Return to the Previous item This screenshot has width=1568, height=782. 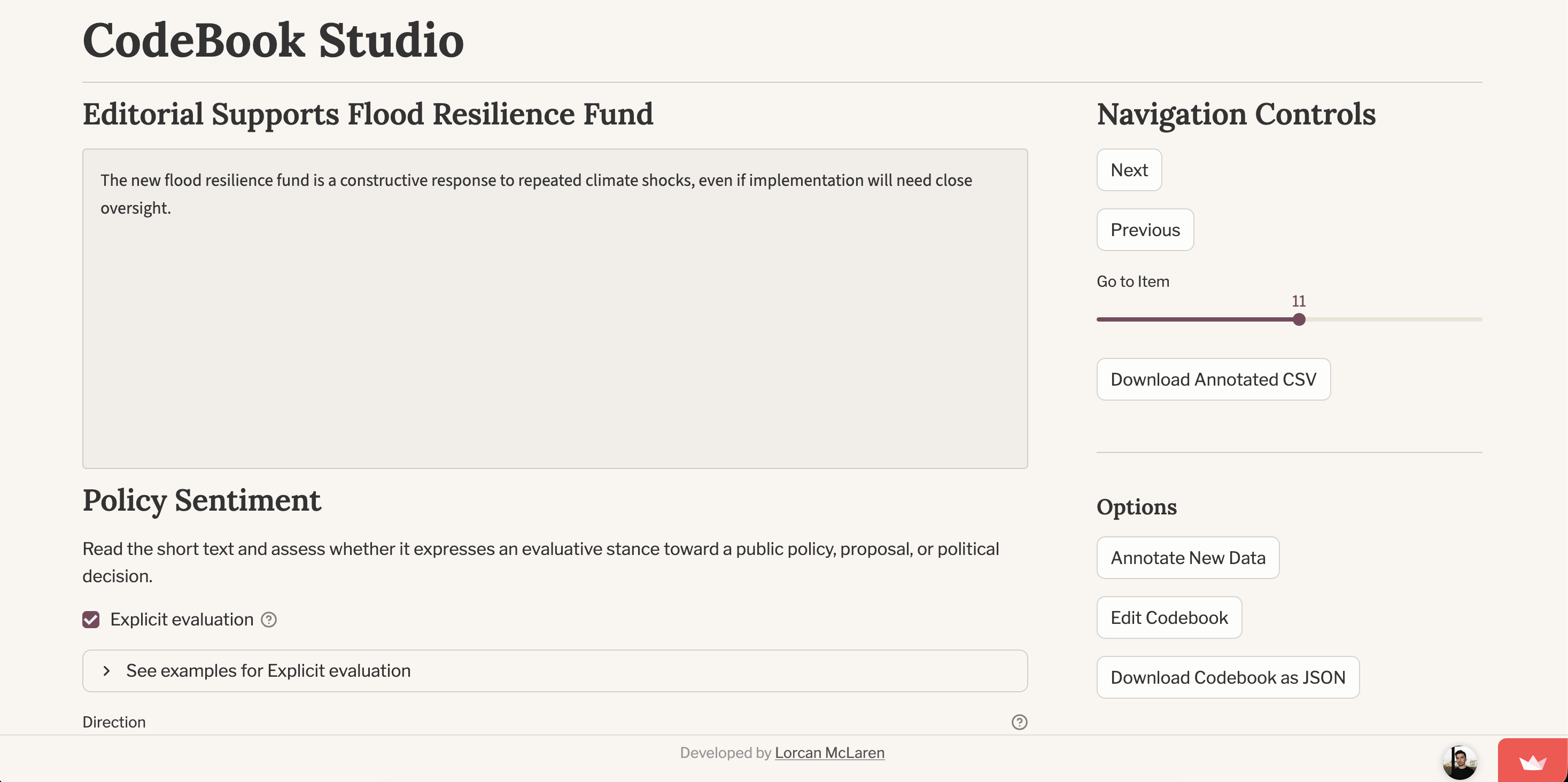[x=1144, y=230]
